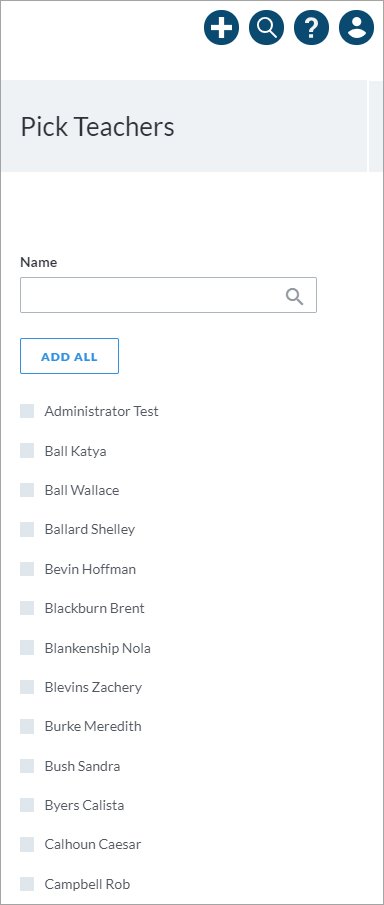Tick the Ball Wallace checkbox
384x905 pixels.
(x=27, y=490)
